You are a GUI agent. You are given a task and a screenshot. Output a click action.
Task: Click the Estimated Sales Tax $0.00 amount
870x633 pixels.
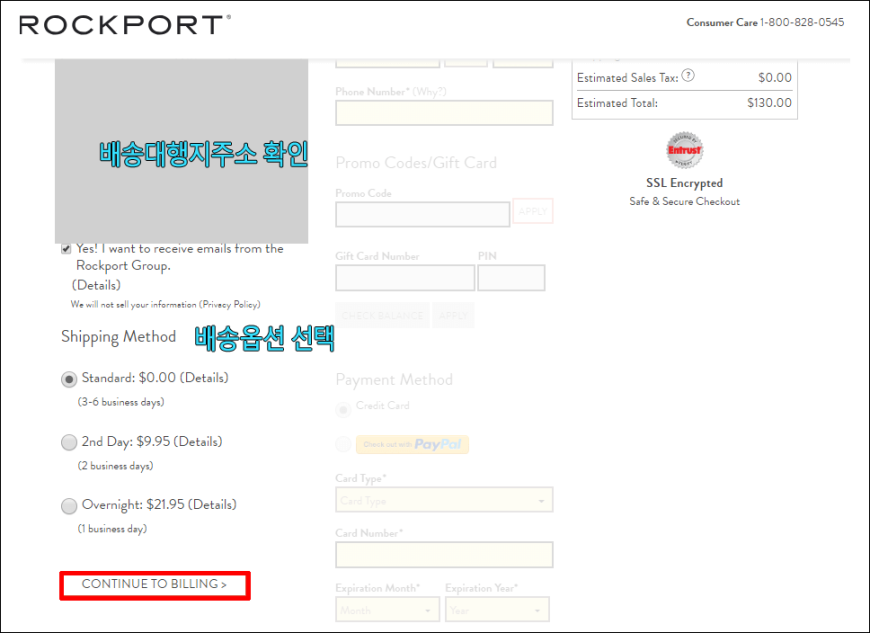pos(775,78)
